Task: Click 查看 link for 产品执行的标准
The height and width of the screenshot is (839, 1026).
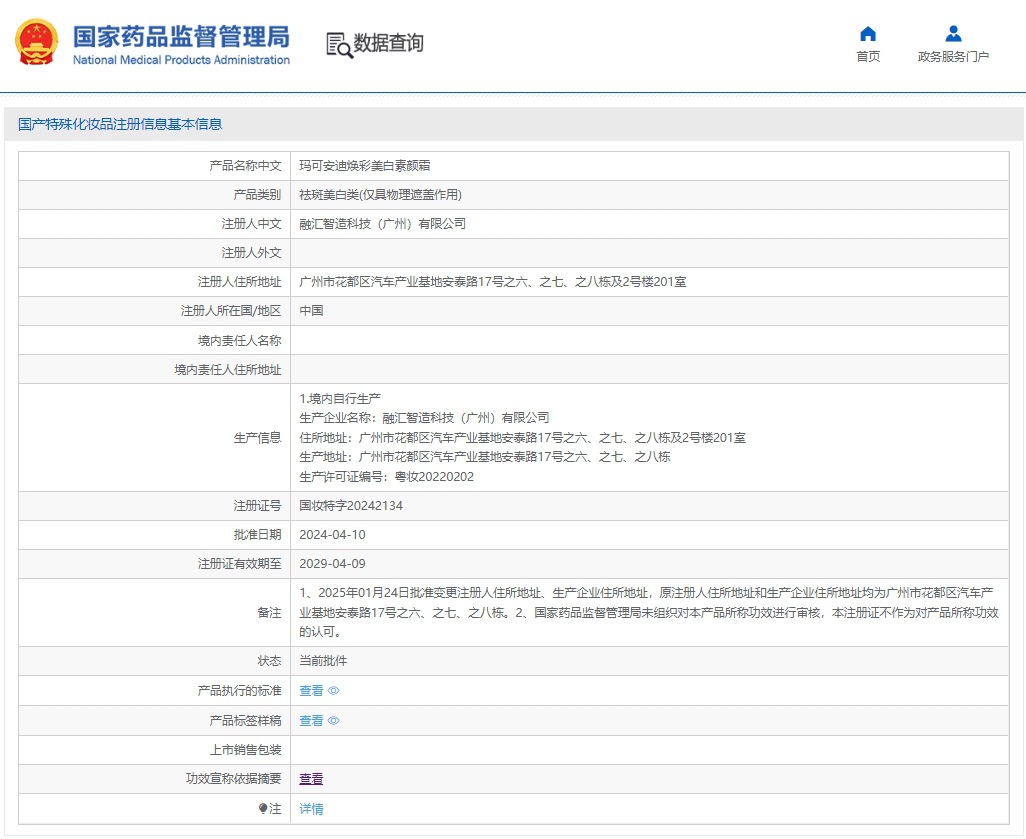Action: tap(311, 691)
